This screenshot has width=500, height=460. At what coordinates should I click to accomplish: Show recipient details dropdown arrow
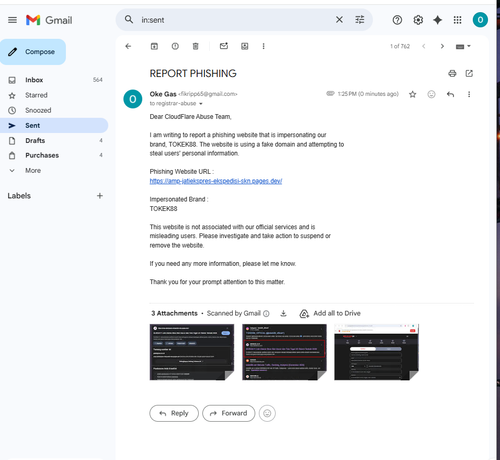pyautogui.click(x=201, y=104)
